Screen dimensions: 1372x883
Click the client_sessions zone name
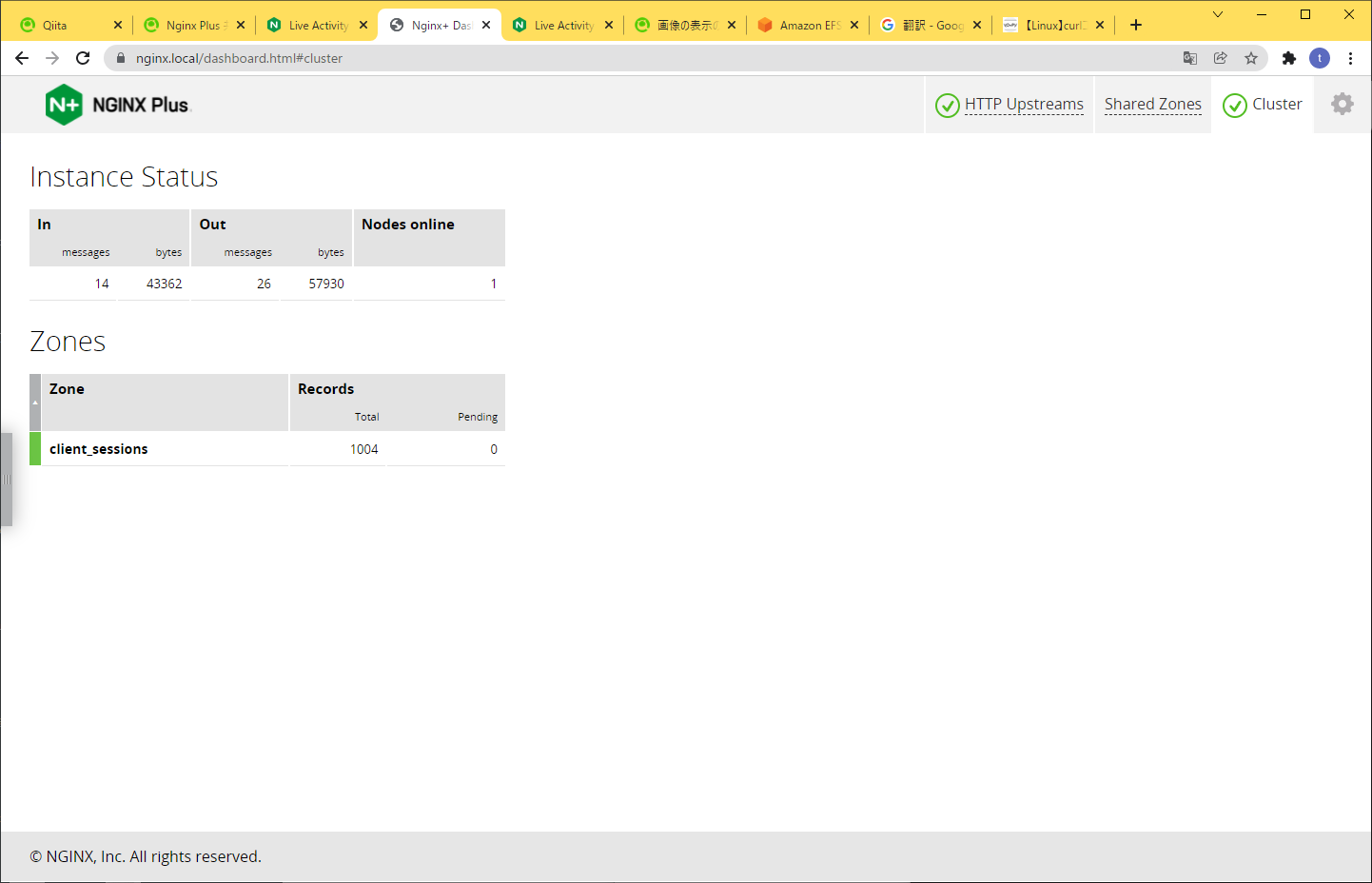click(99, 449)
